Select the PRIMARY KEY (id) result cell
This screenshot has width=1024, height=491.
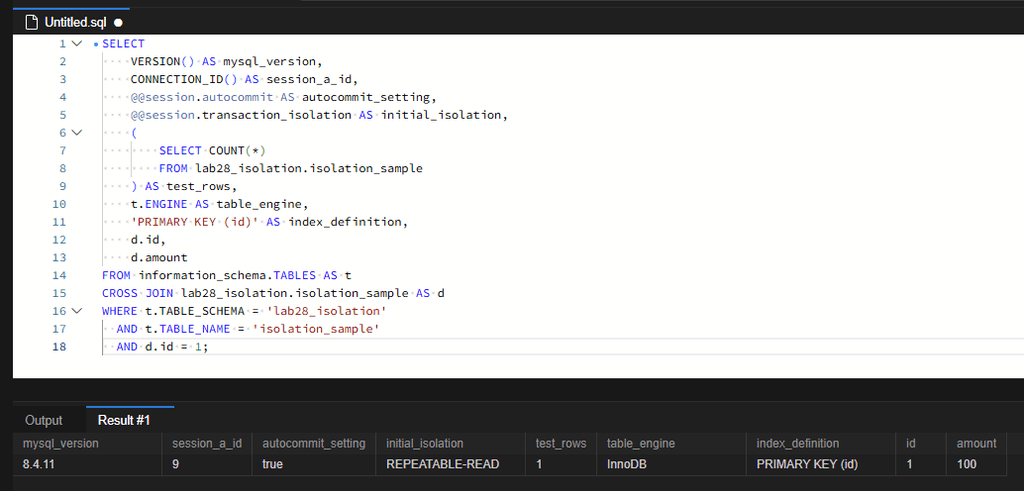[821, 464]
